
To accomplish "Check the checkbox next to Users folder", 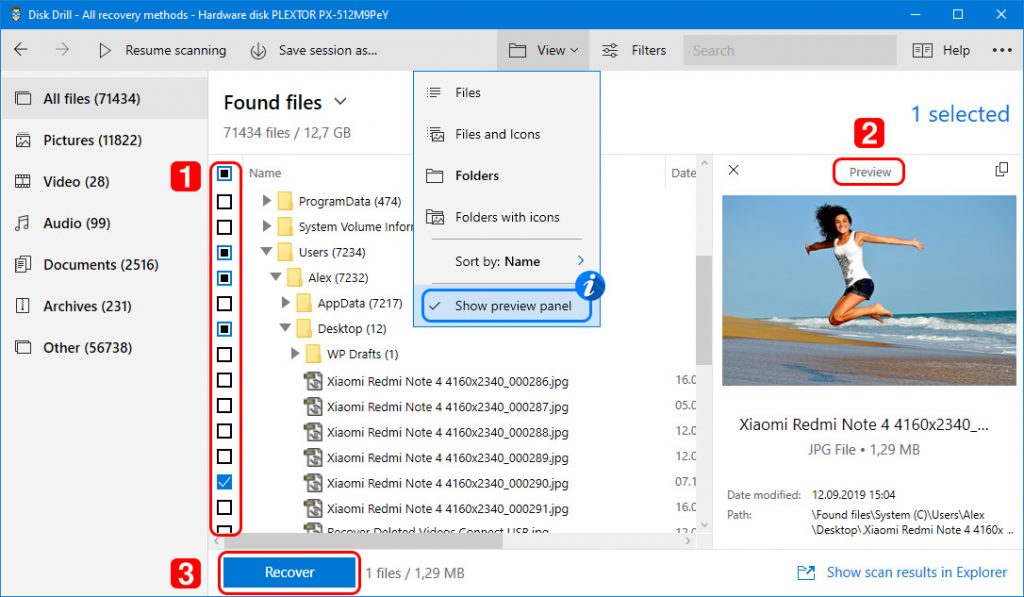I will point(224,252).
